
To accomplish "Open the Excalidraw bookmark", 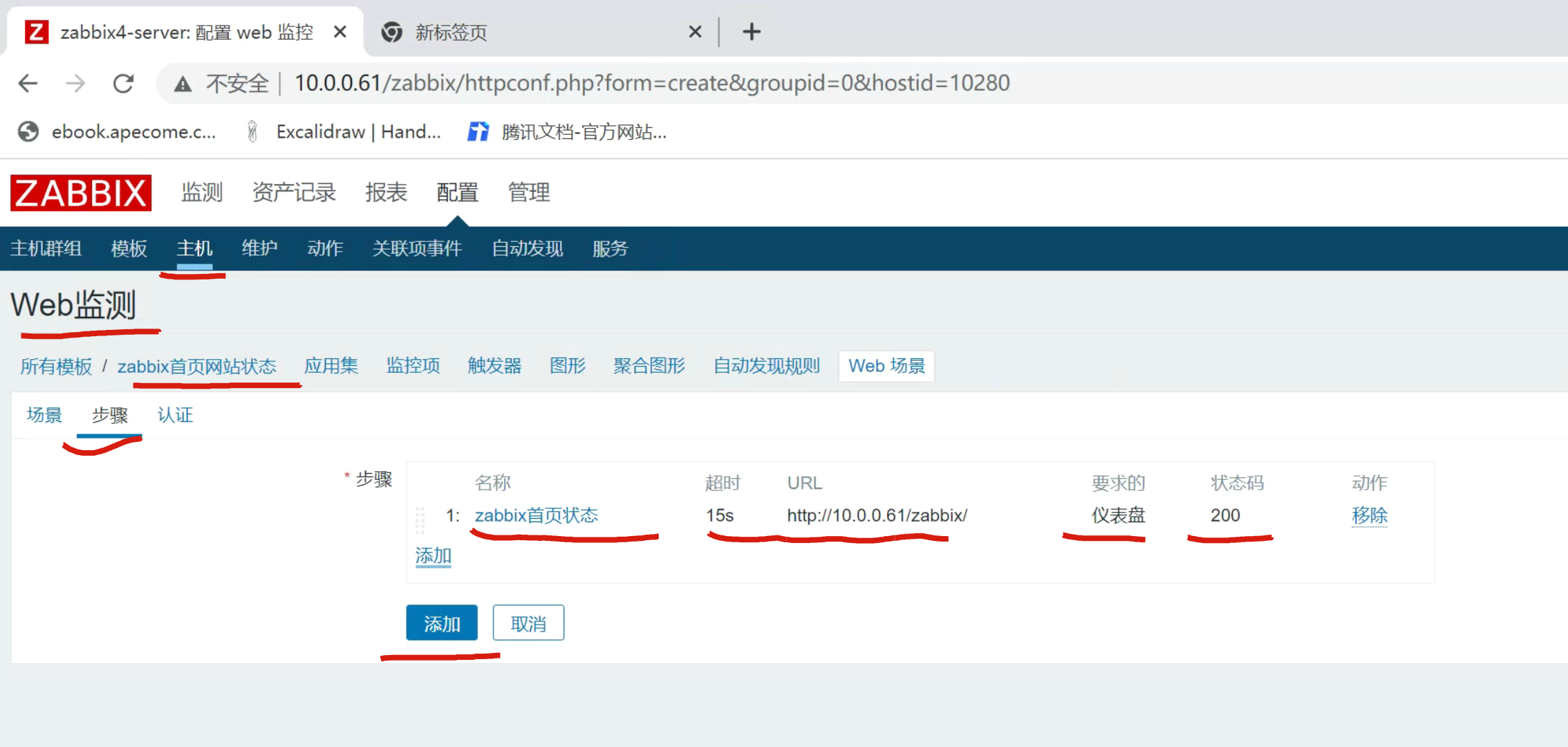I will (x=346, y=131).
